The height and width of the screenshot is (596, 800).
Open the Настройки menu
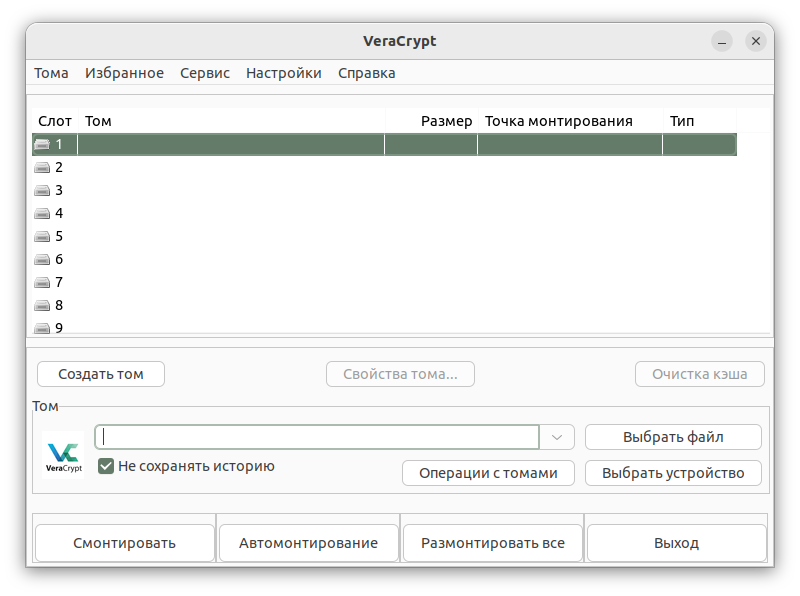pos(284,73)
